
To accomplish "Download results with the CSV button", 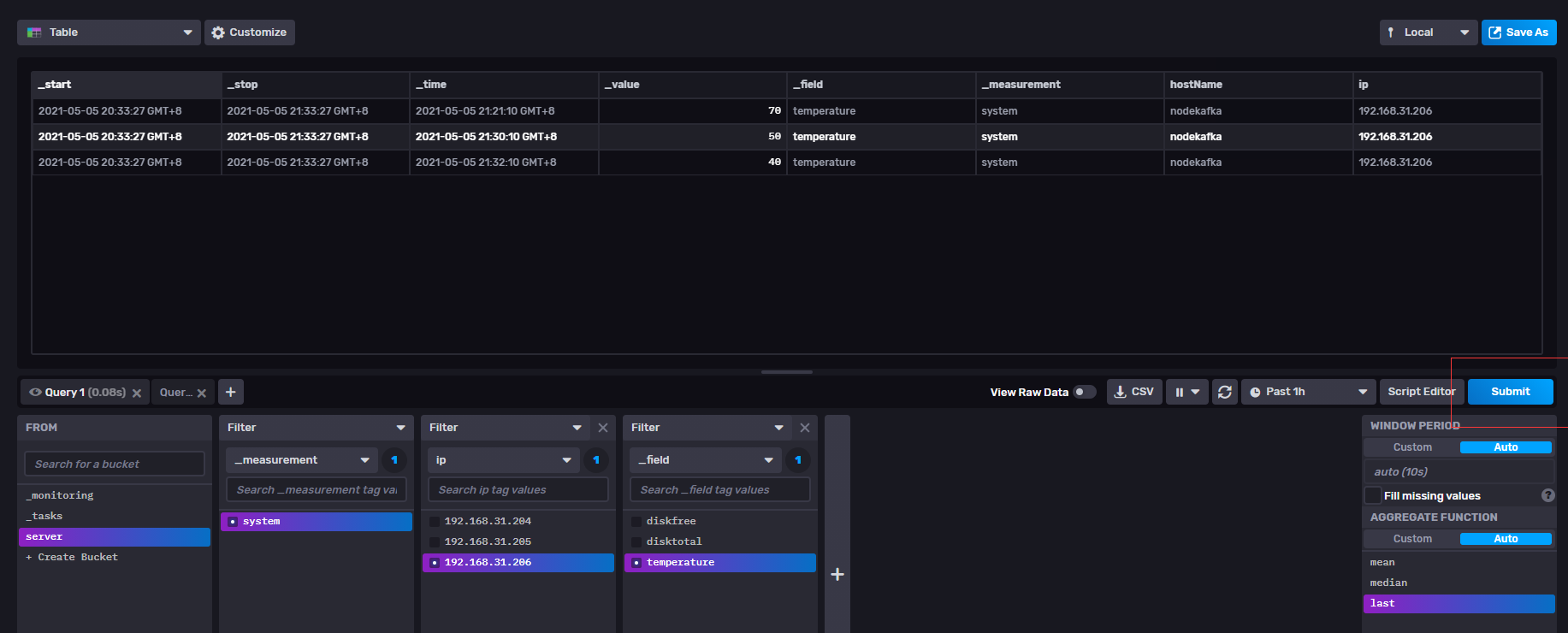I will click(x=1134, y=392).
